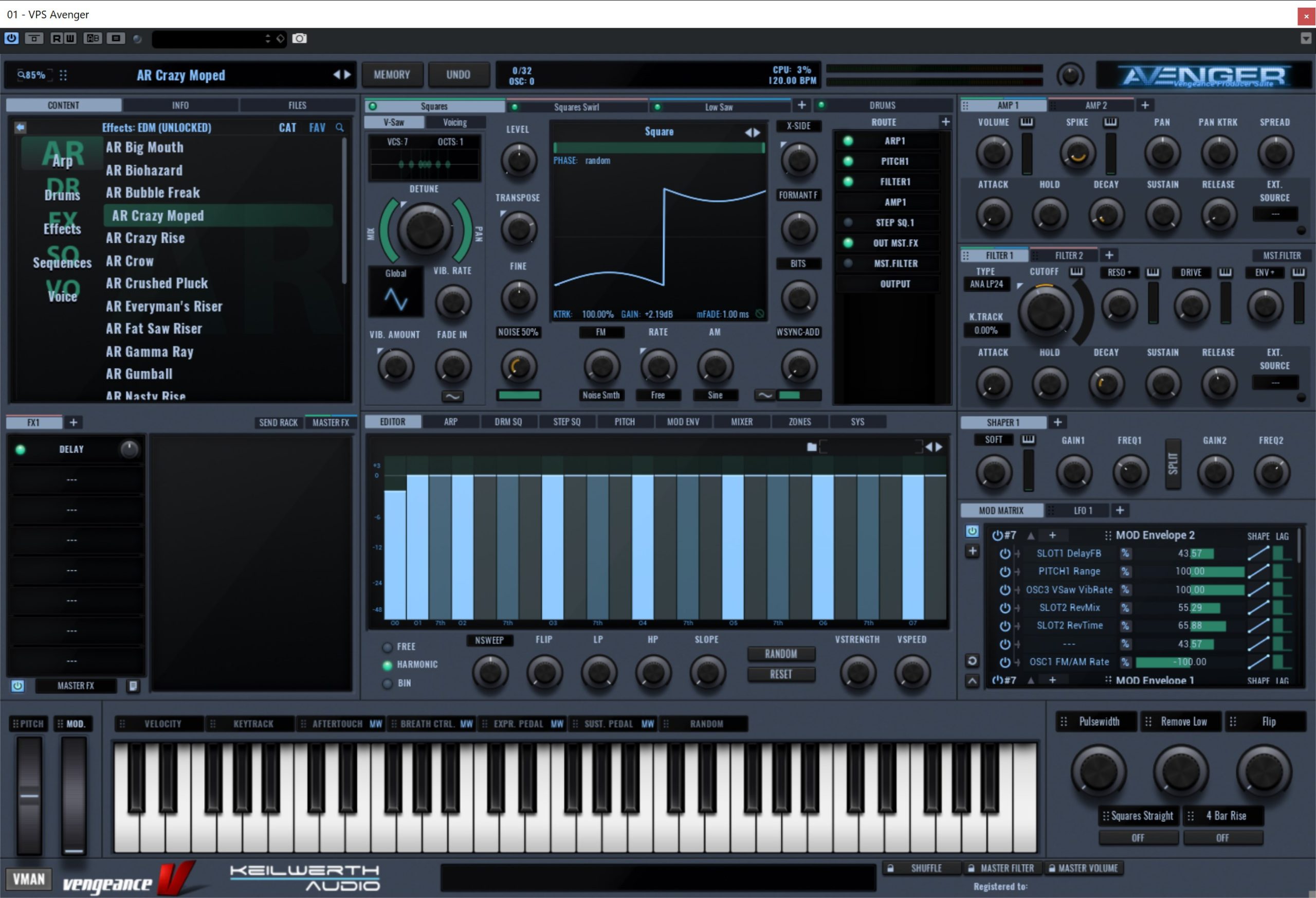Toggle the DELAY effect on/off LED

(x=21, y=450)
